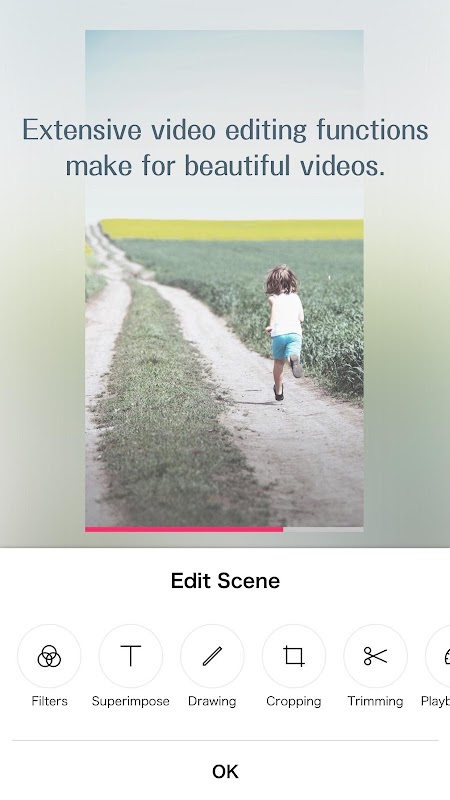This screenshot has width=450, height=800.
Task: Click the Edit Scene heading
Action: pos(225,581)
